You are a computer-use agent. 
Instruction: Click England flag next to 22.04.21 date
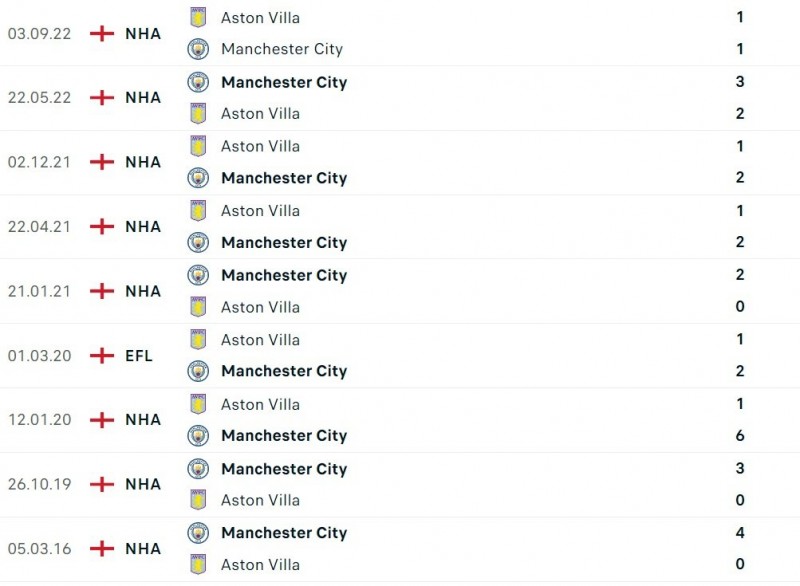(102, 227)
